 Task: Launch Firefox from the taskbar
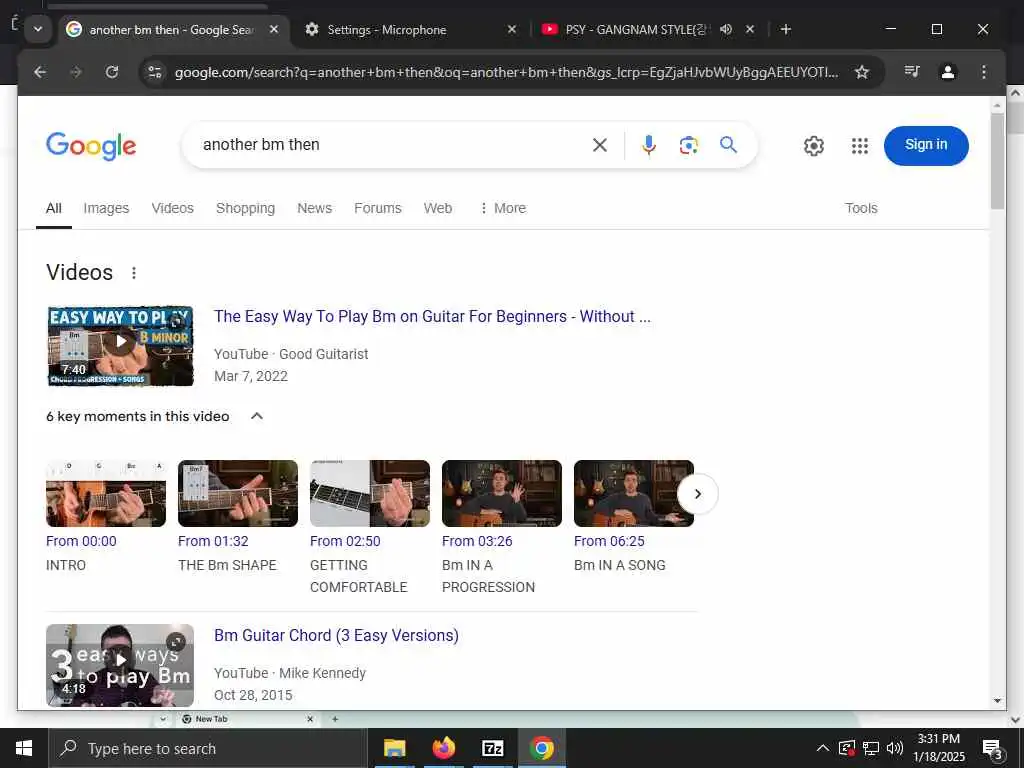tap(443, 748)
